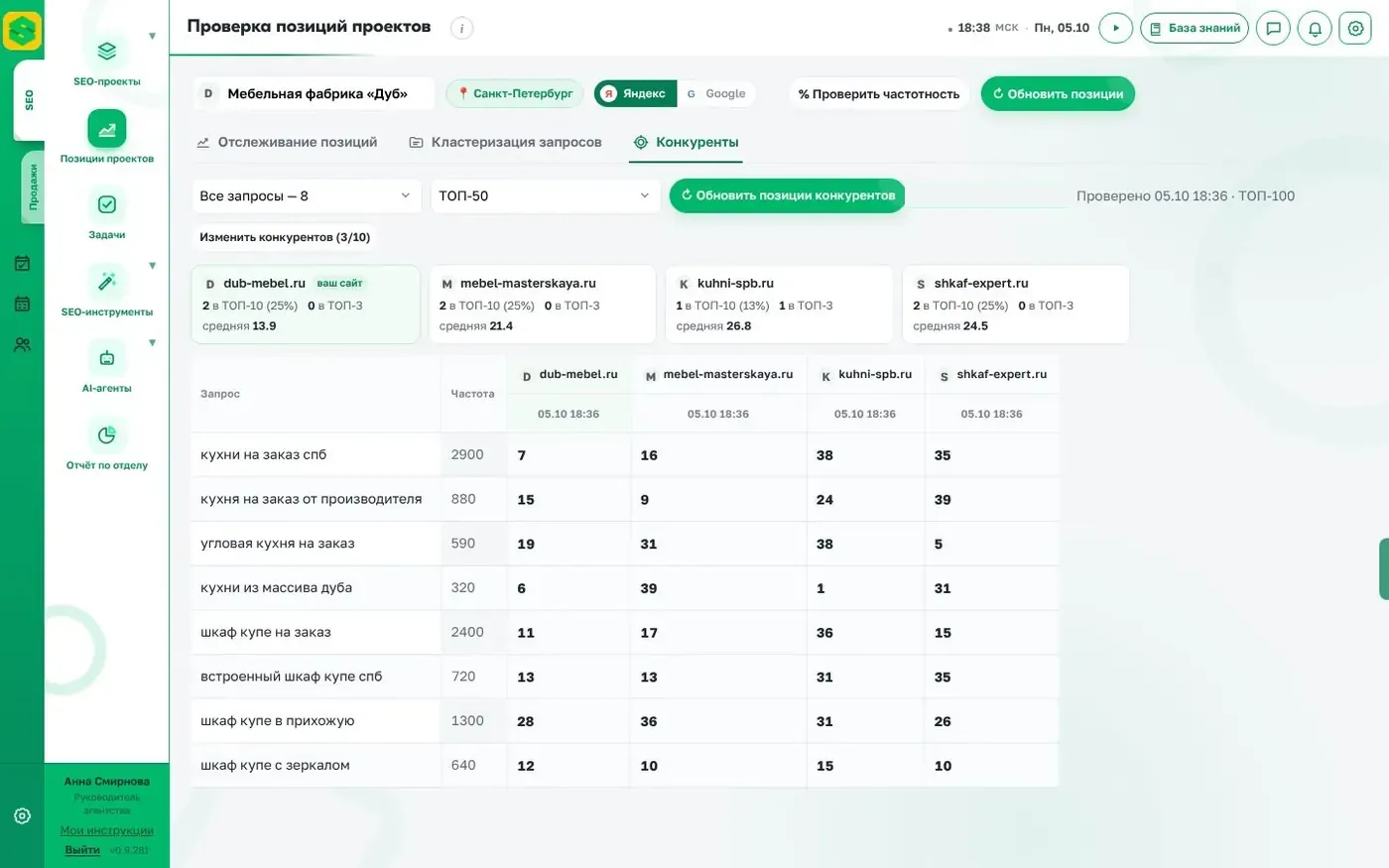This screenshot has width=1389, height=868.
Task: Select query кухни из массива дуба
Action: click(x=276, y=587)
